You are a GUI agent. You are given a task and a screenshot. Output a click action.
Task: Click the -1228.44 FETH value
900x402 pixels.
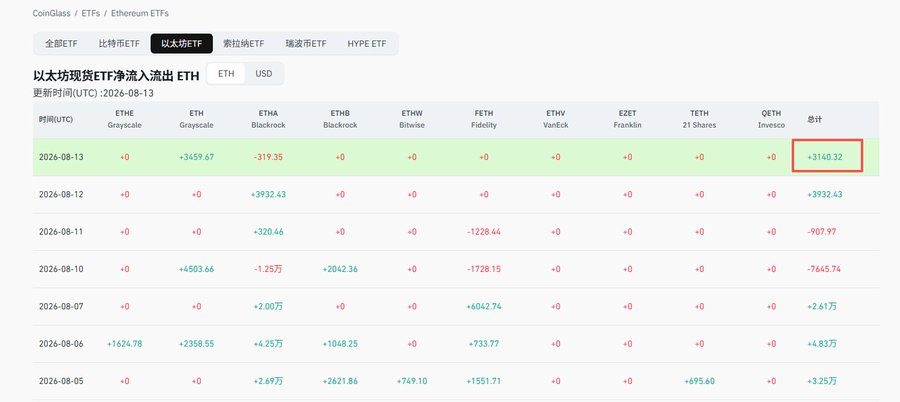tap(484, 231)
